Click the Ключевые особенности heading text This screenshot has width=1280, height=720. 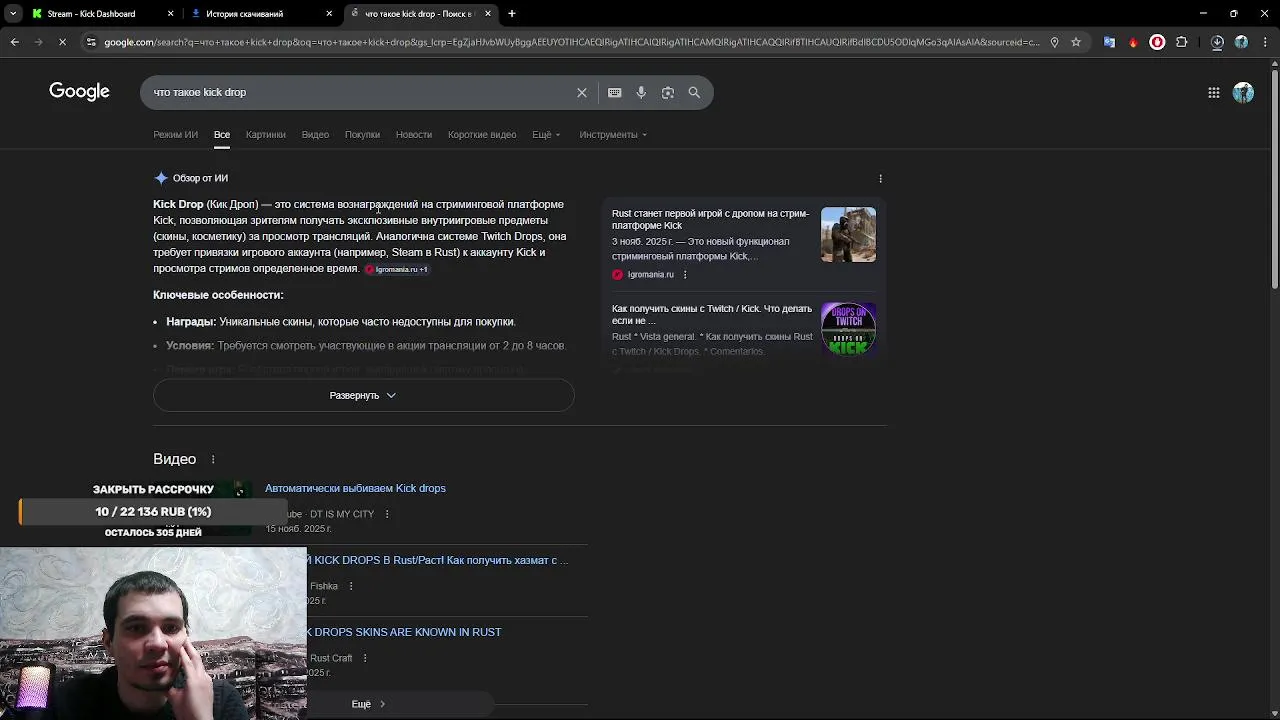[218, 295]
